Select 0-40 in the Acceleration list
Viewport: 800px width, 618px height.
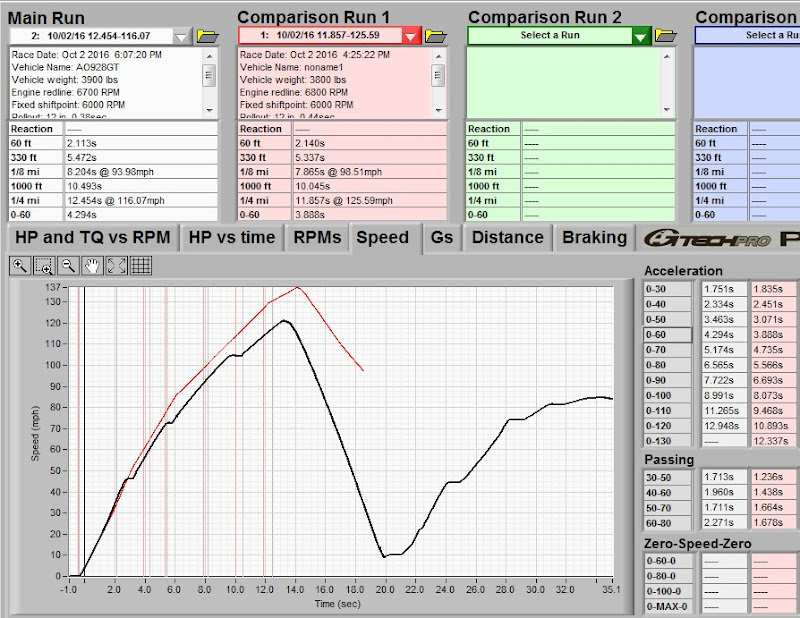(x=668, y=304)
